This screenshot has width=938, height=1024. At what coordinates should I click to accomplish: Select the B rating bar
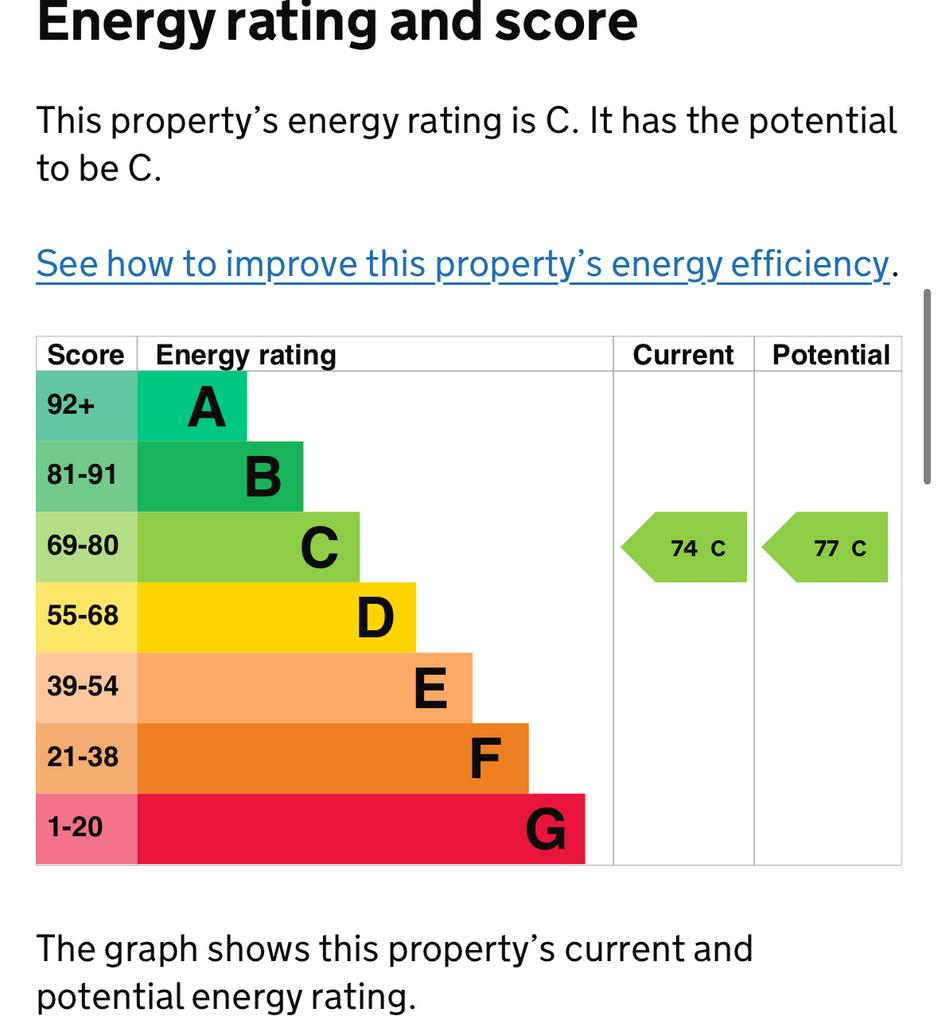click(x=220, y=477)
